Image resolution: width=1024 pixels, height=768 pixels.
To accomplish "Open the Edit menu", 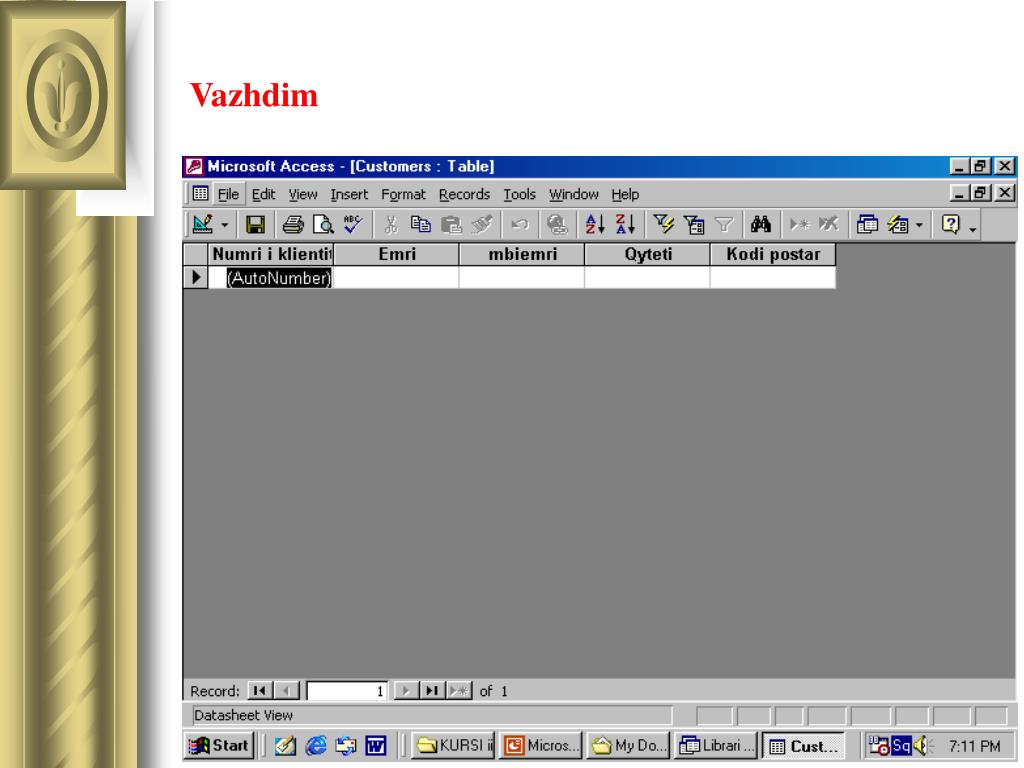I will tap(263, 195).
